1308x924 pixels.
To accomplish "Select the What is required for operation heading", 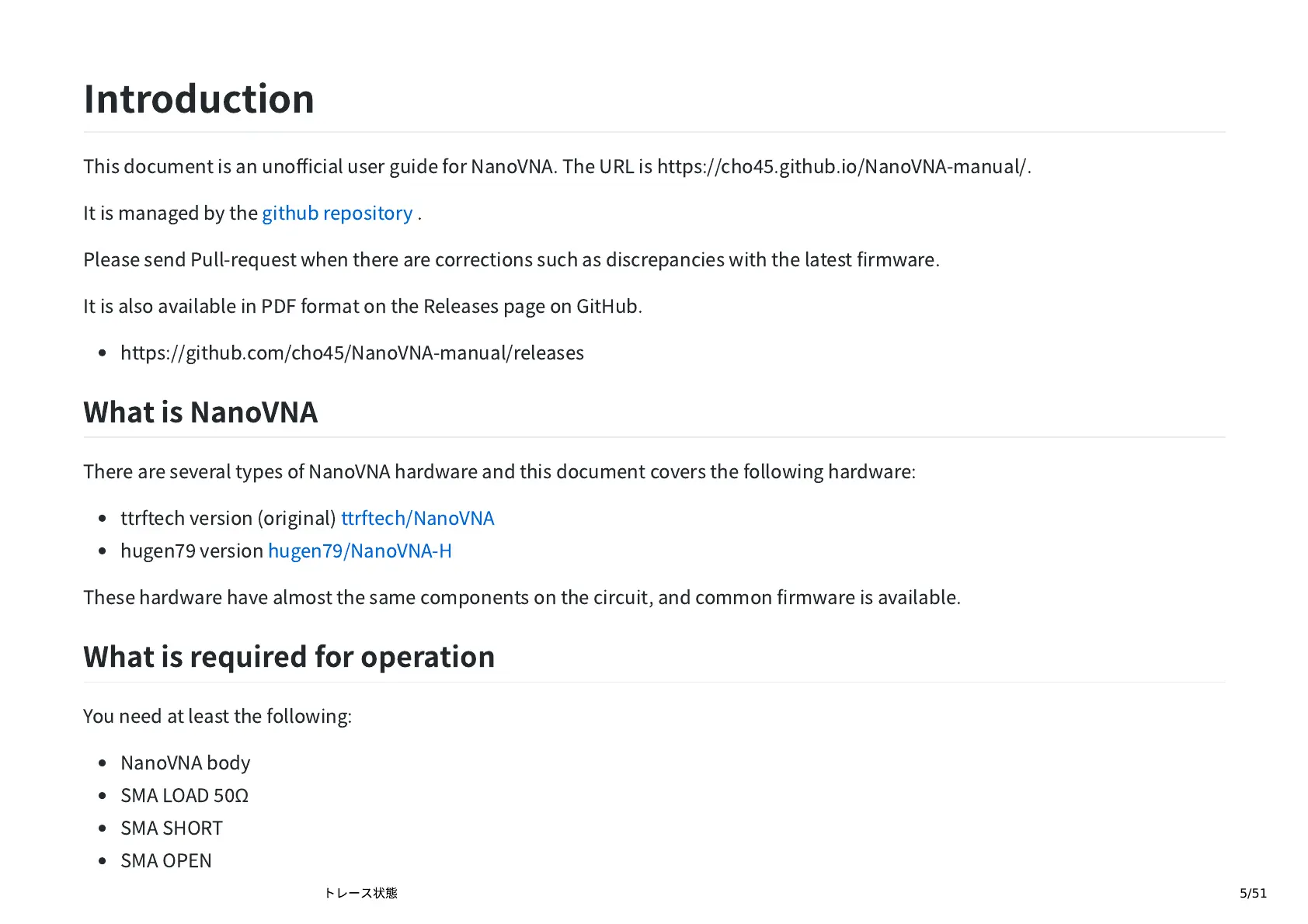I will click(289, 657).
